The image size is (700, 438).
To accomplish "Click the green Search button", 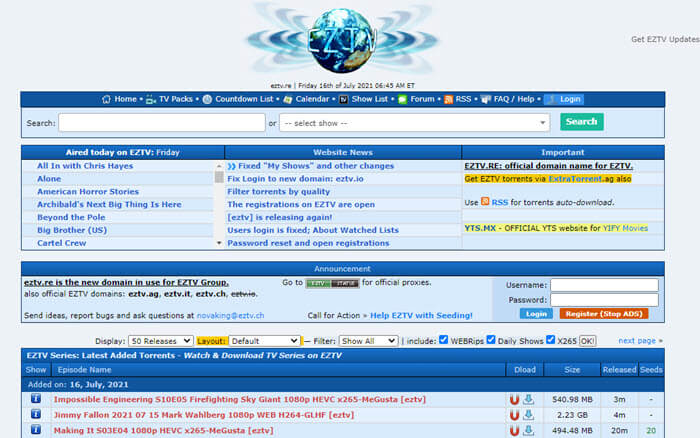I will click(582, 121).
